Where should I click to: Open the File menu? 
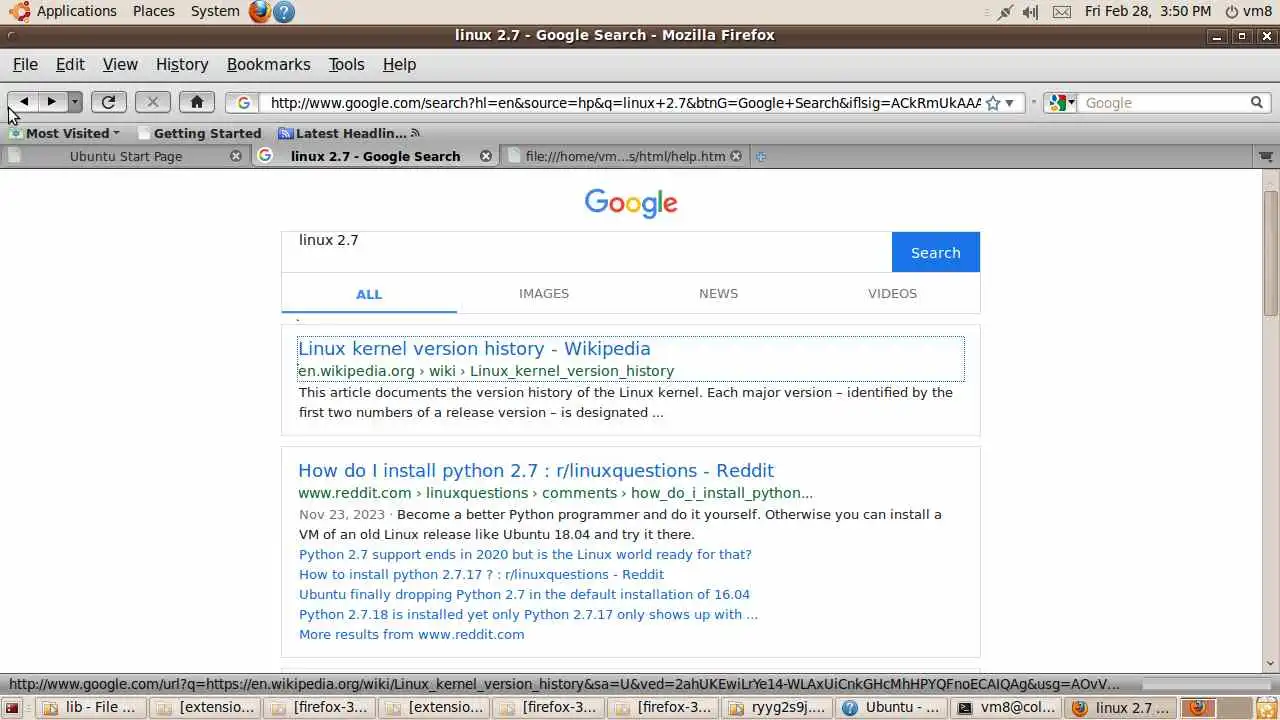(x=25, y=64)
